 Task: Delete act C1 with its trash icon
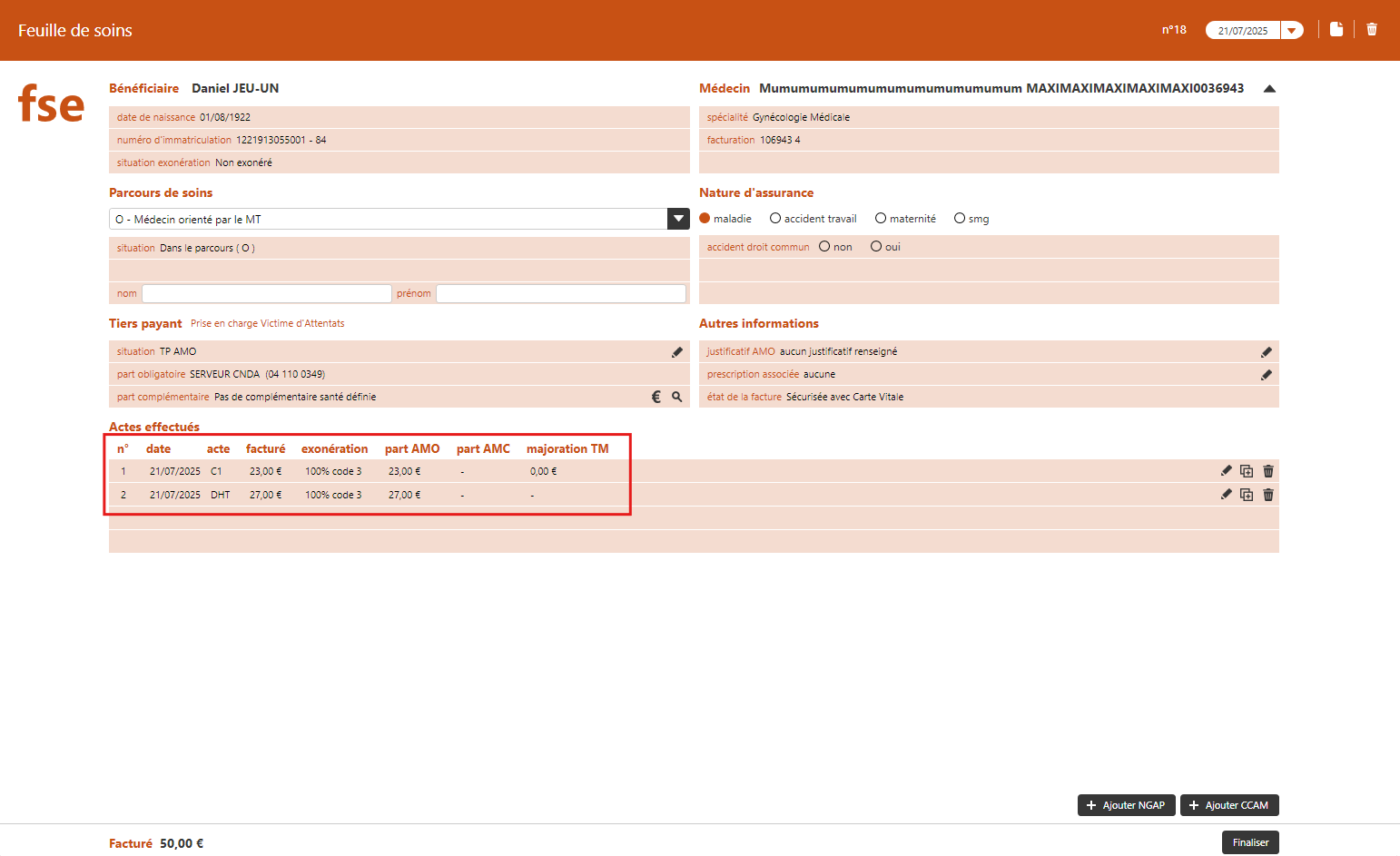pos(1268,471)
